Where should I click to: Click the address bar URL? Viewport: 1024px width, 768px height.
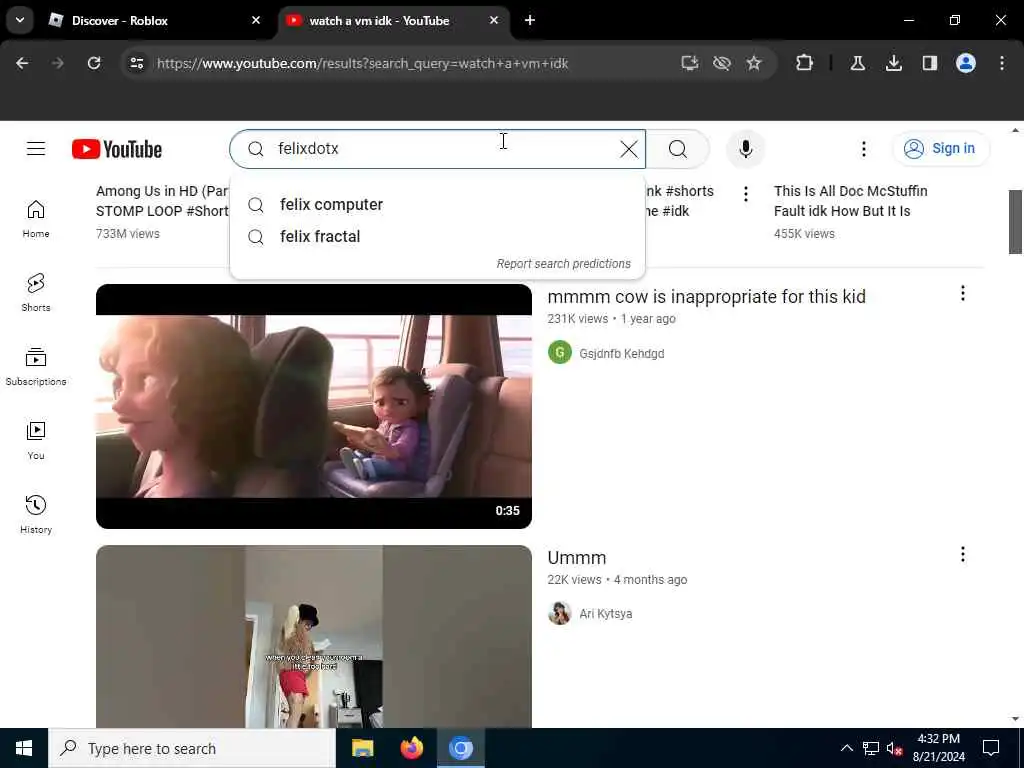coord(362,63)
